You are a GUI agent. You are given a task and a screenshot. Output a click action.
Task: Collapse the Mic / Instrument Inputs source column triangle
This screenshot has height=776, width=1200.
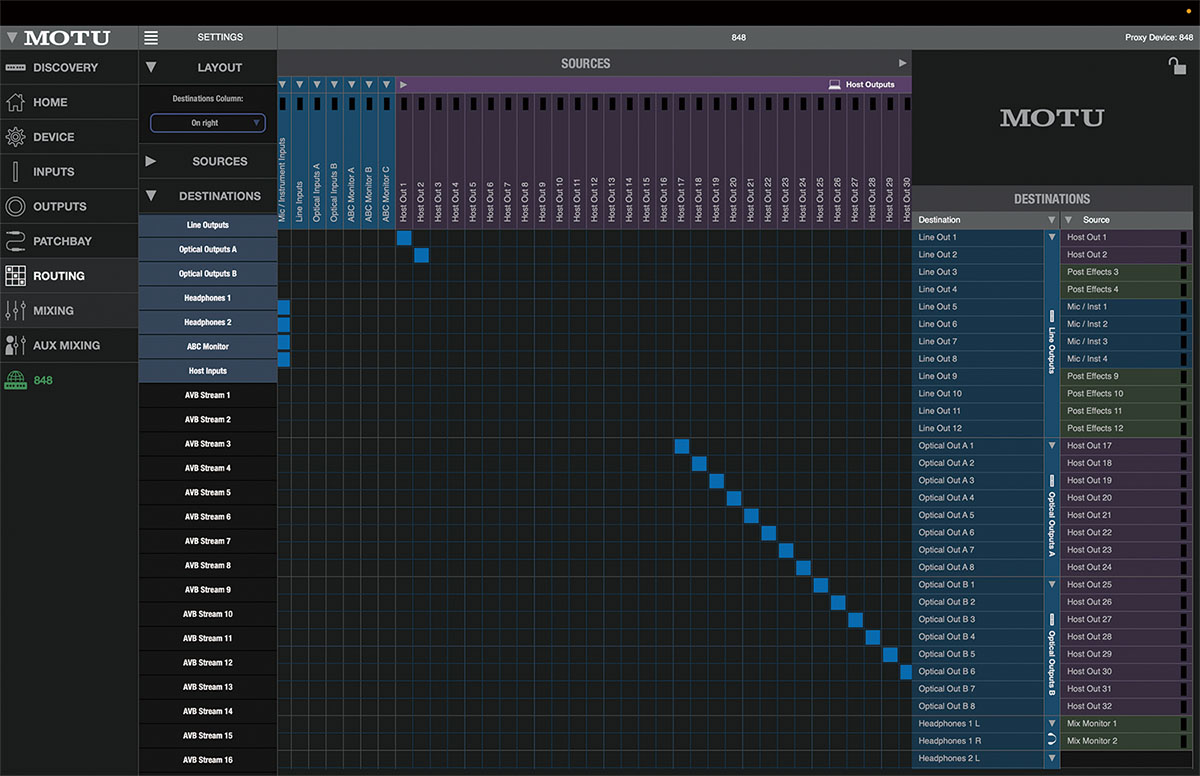(283, 85)
